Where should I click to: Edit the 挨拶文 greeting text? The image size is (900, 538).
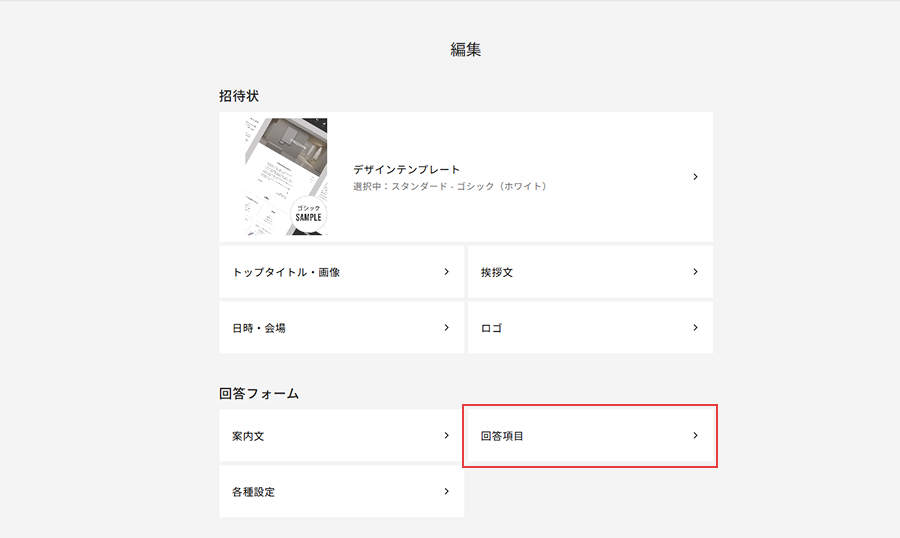[x=497, y=272]
